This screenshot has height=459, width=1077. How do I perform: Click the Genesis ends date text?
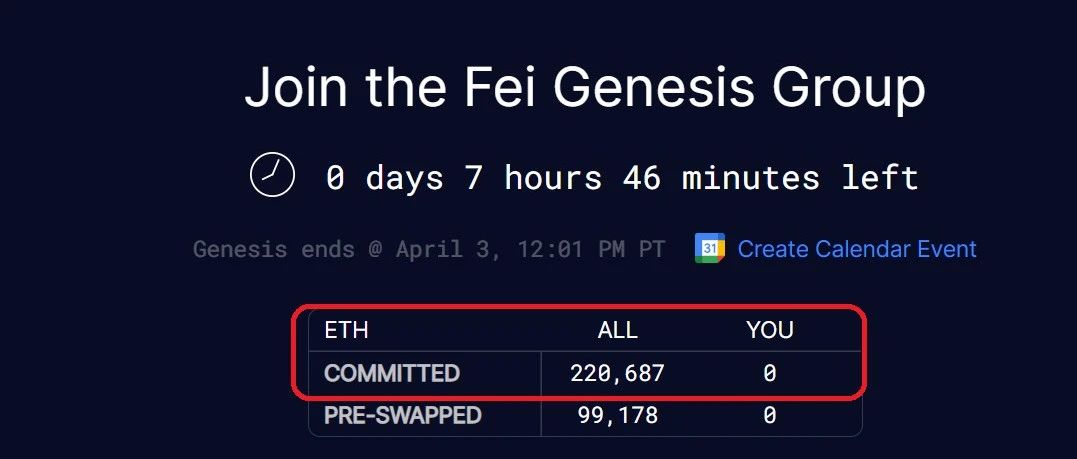click(x=429, y=249)
